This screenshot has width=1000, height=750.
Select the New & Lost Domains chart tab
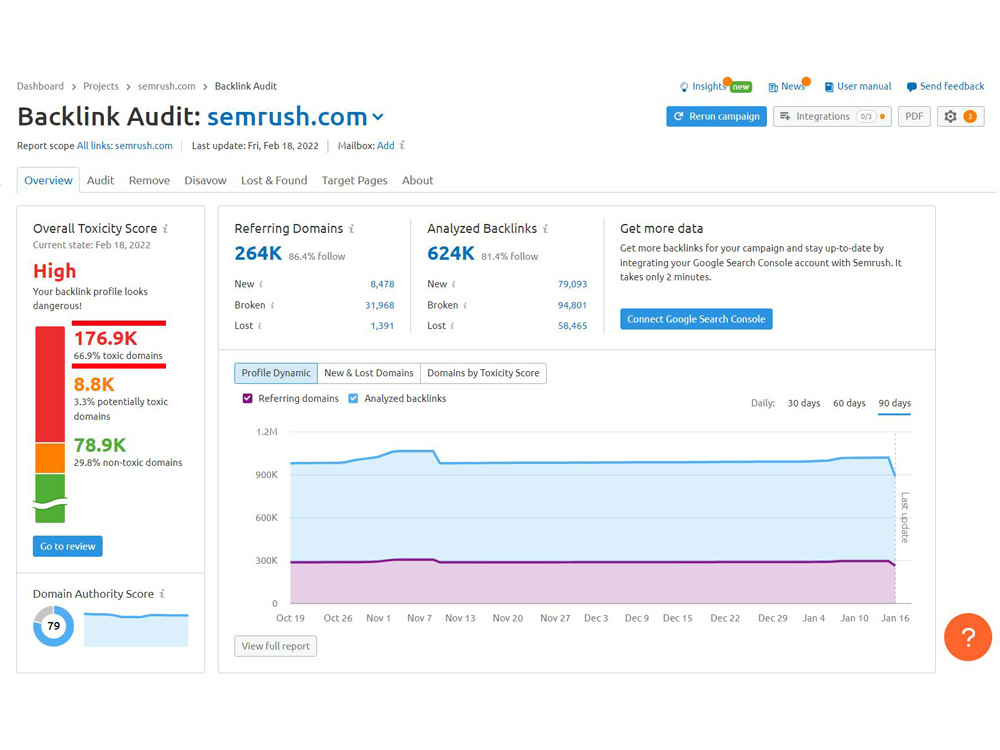[369, 373]
